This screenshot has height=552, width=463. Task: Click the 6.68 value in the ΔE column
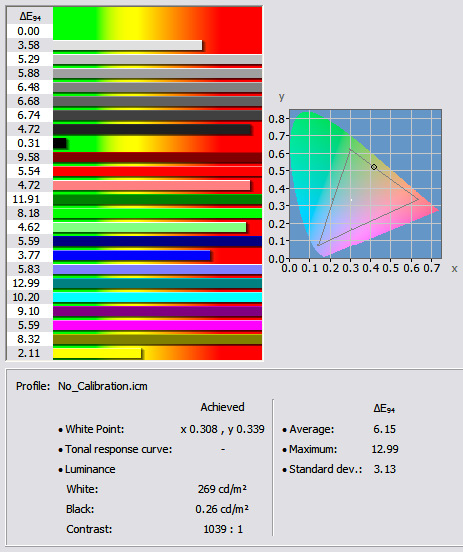[29, 101]
